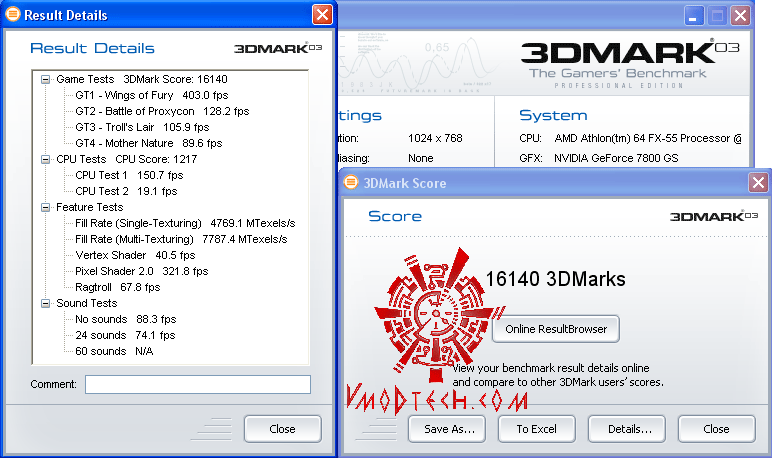The image size is (772, 458).
Task: Select the GT4 - Mother Nature row
Action: pos(149,143)
